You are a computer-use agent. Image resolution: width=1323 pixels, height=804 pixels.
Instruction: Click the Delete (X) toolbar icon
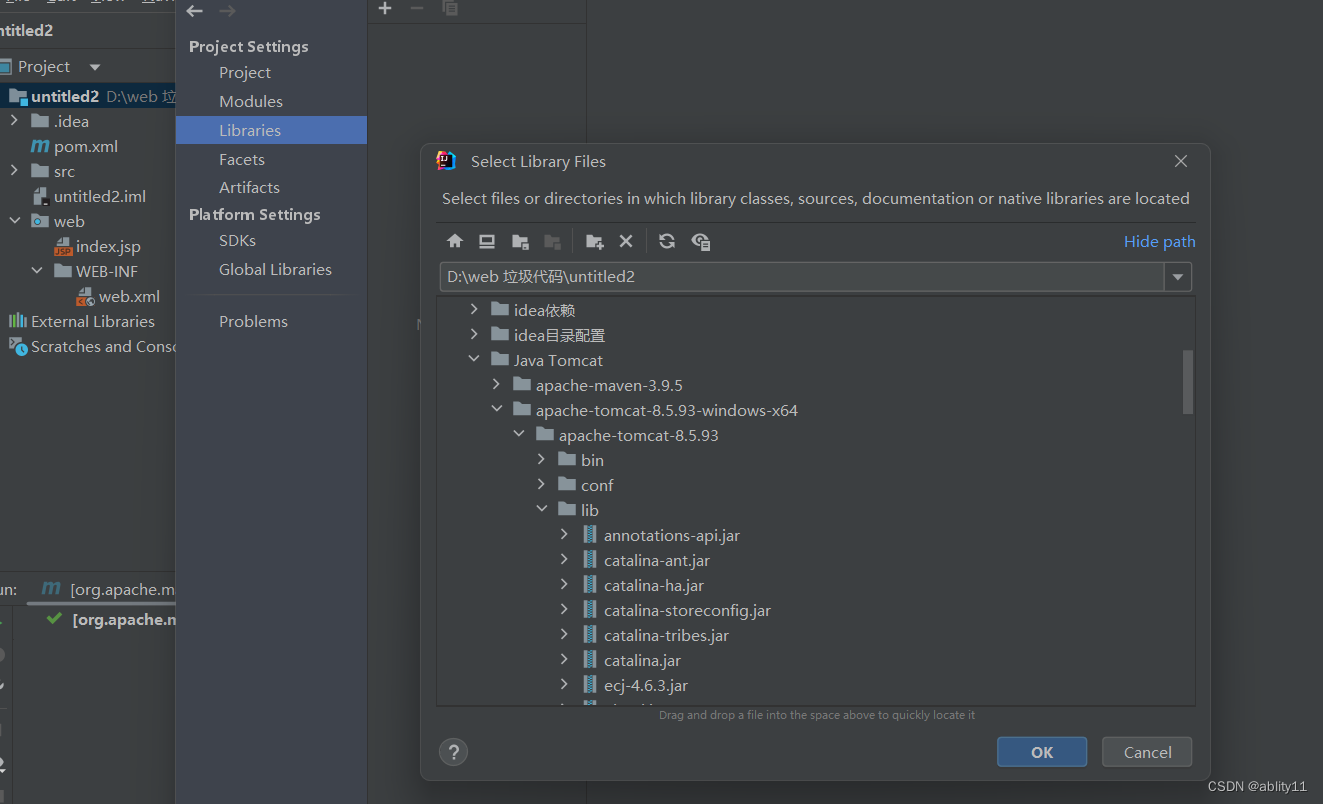point(626,241)
